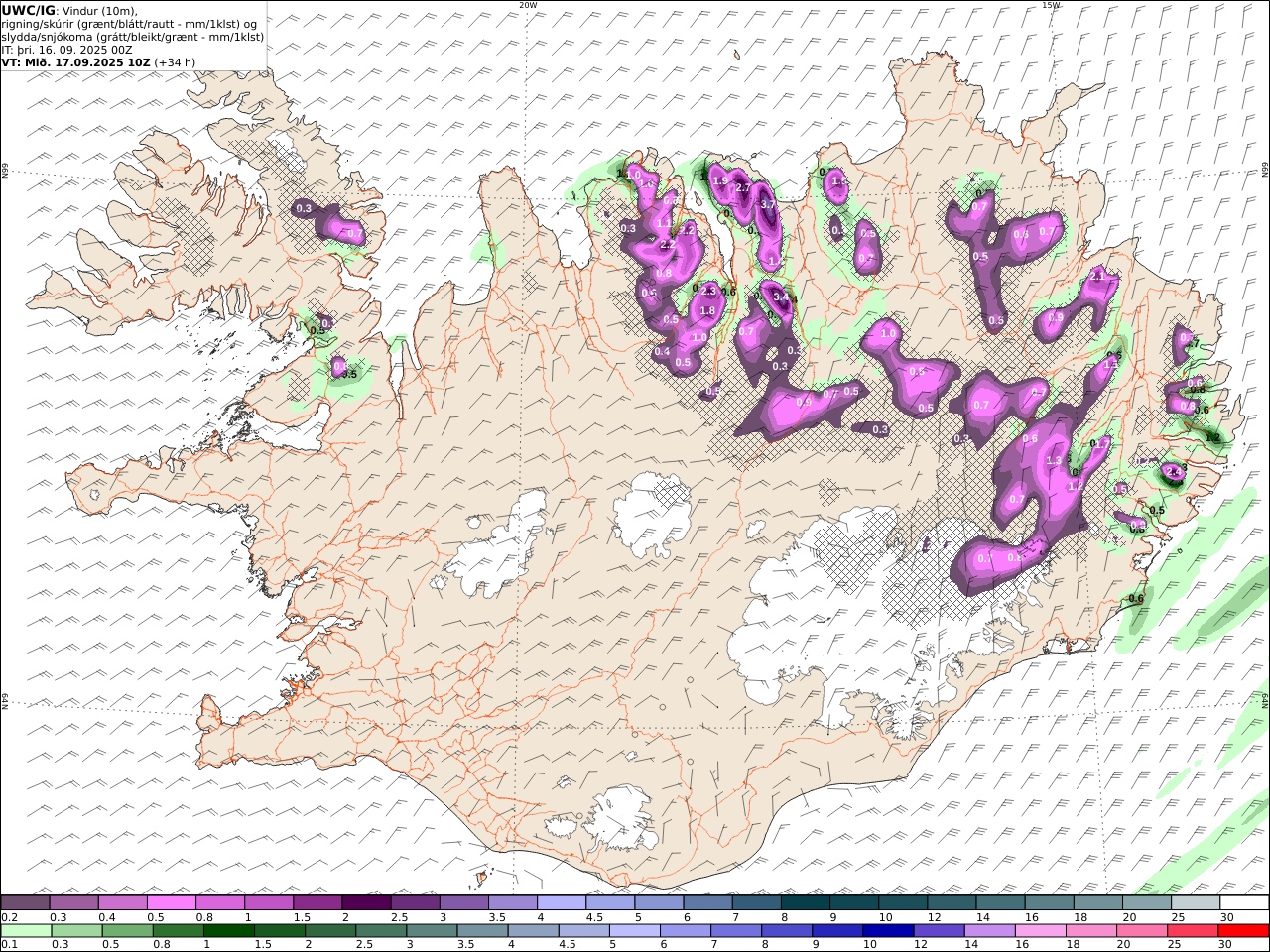Click the '1.9' precipitation value on the map
Viewport: 1270px width, 952px height.
720,180
